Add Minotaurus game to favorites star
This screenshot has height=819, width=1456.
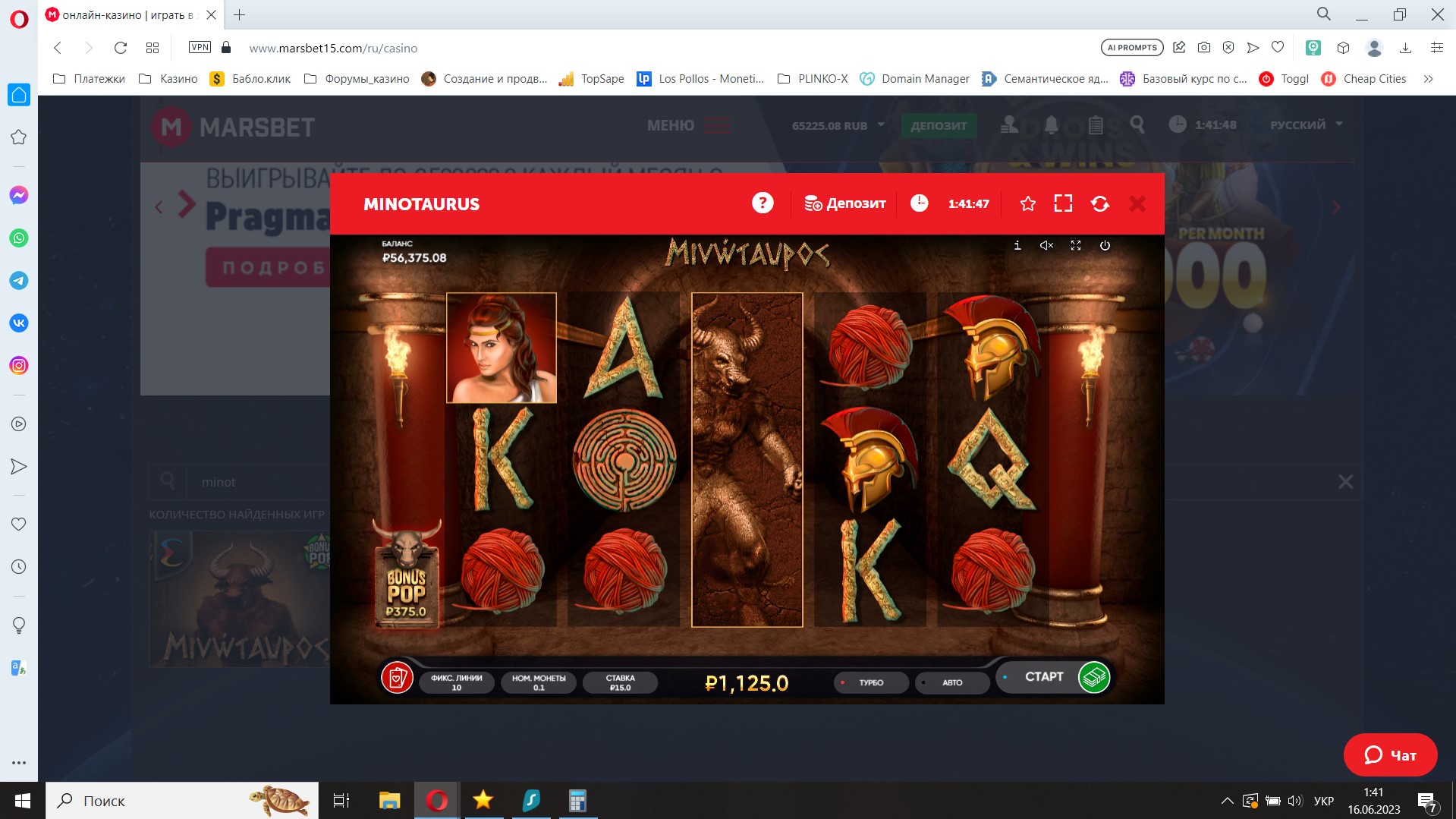pos(1027,203)
